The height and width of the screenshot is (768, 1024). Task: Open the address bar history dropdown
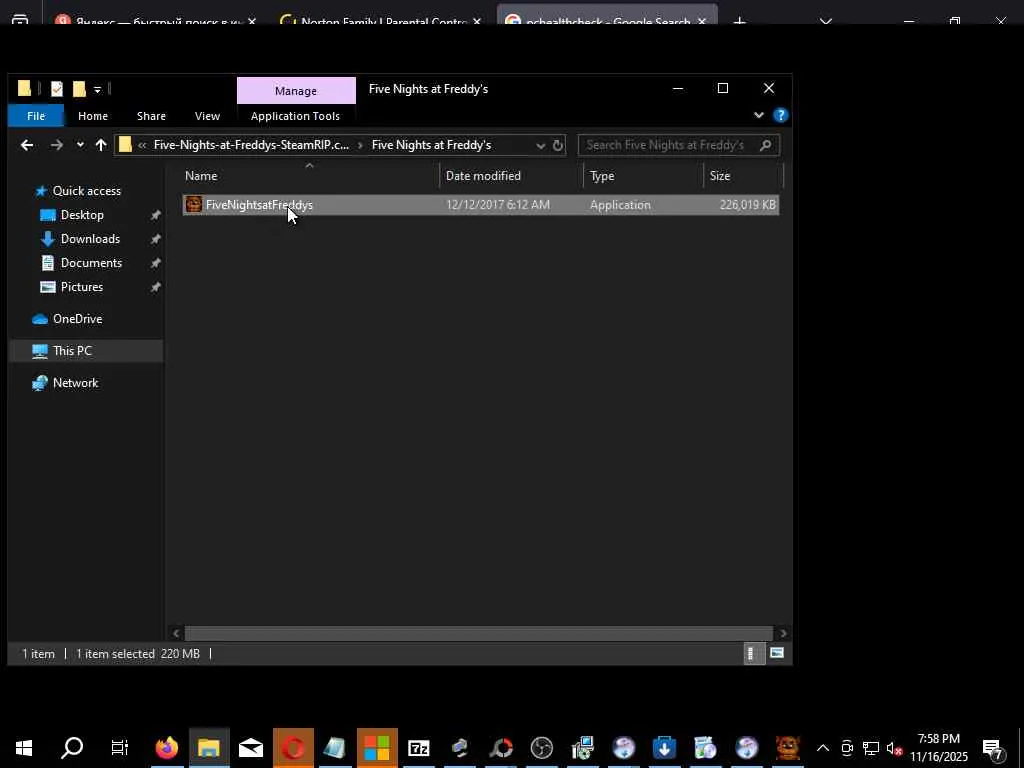click(540, 146)
